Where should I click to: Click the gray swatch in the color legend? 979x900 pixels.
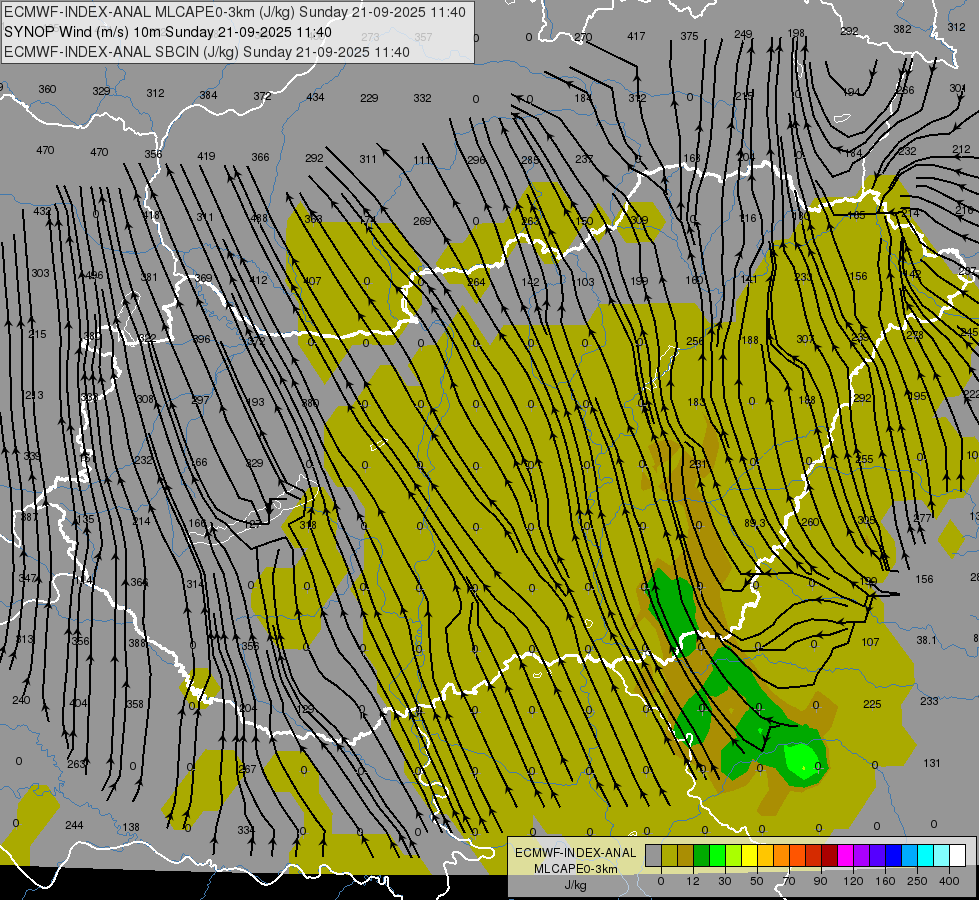(x=654, y=856)
